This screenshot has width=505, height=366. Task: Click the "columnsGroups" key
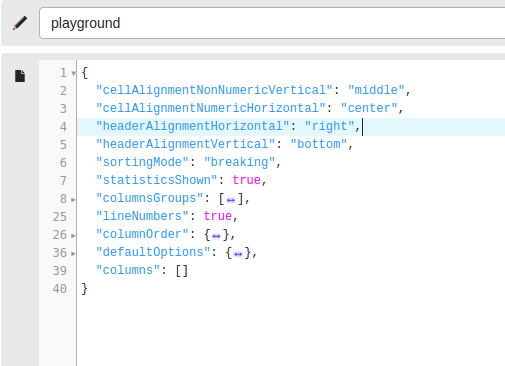[x=150, y=198]
